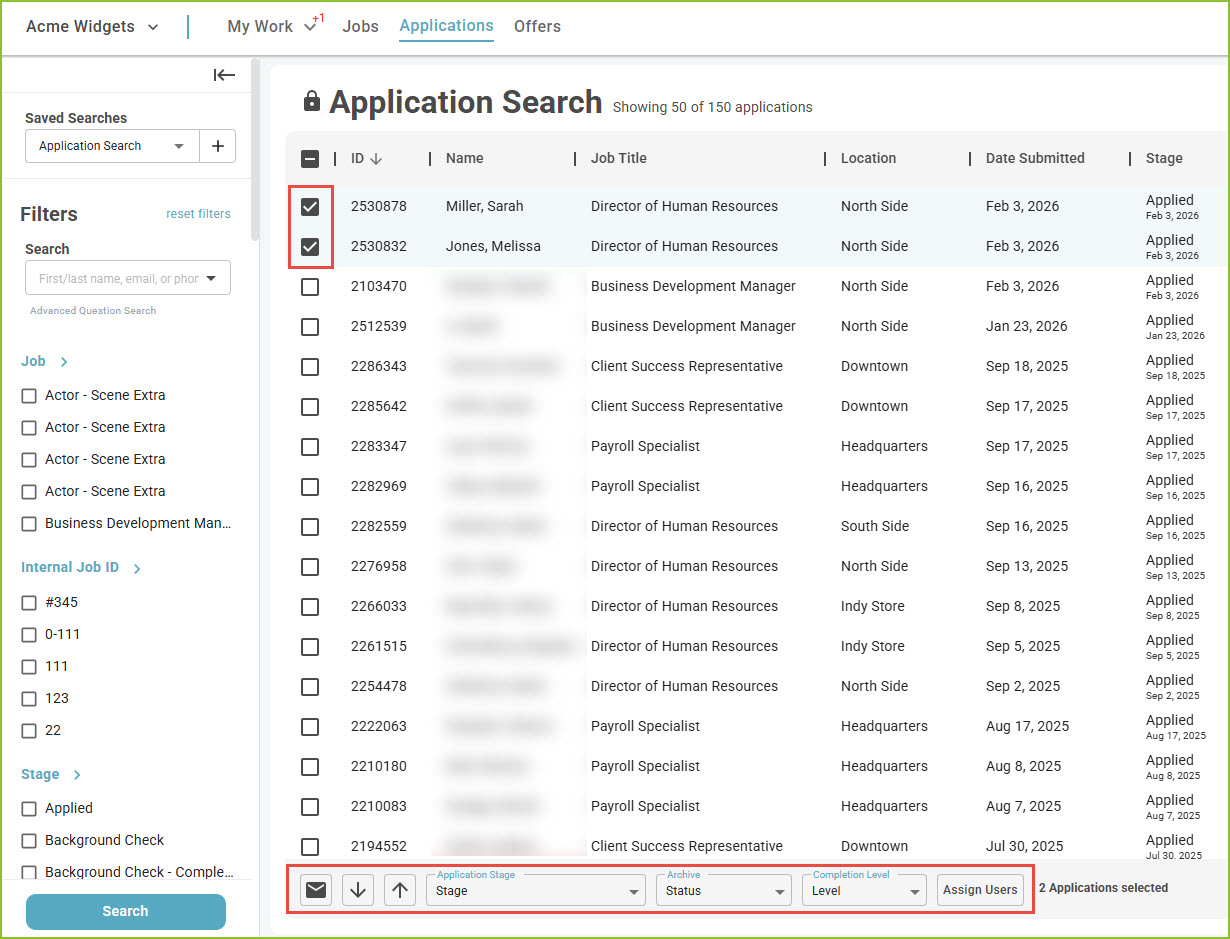Viewport: 1230px width, 939px height.
Task: Go to the My Work tab
Action: [x=260, y=27]
